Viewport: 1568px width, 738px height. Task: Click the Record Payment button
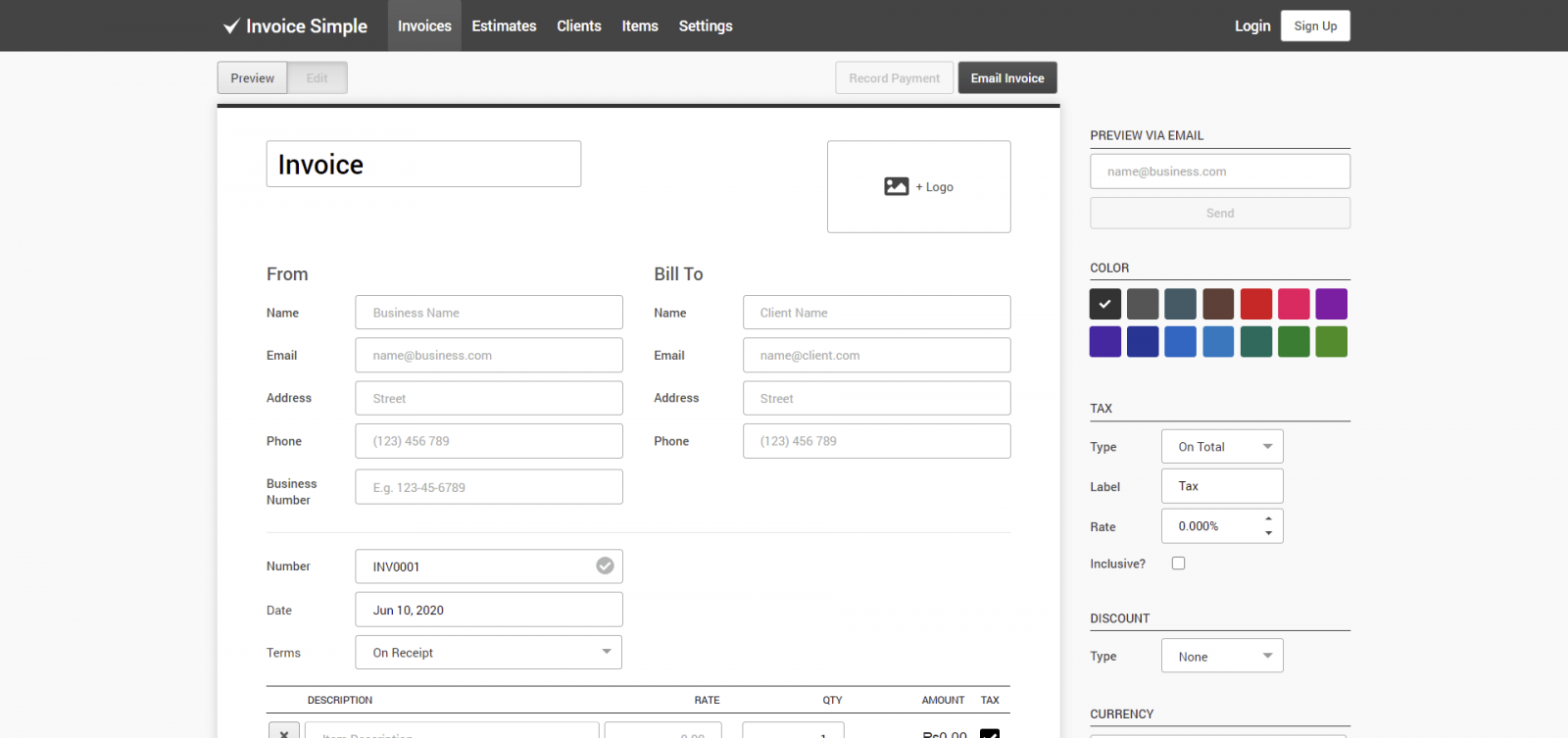tap(894, 77)
